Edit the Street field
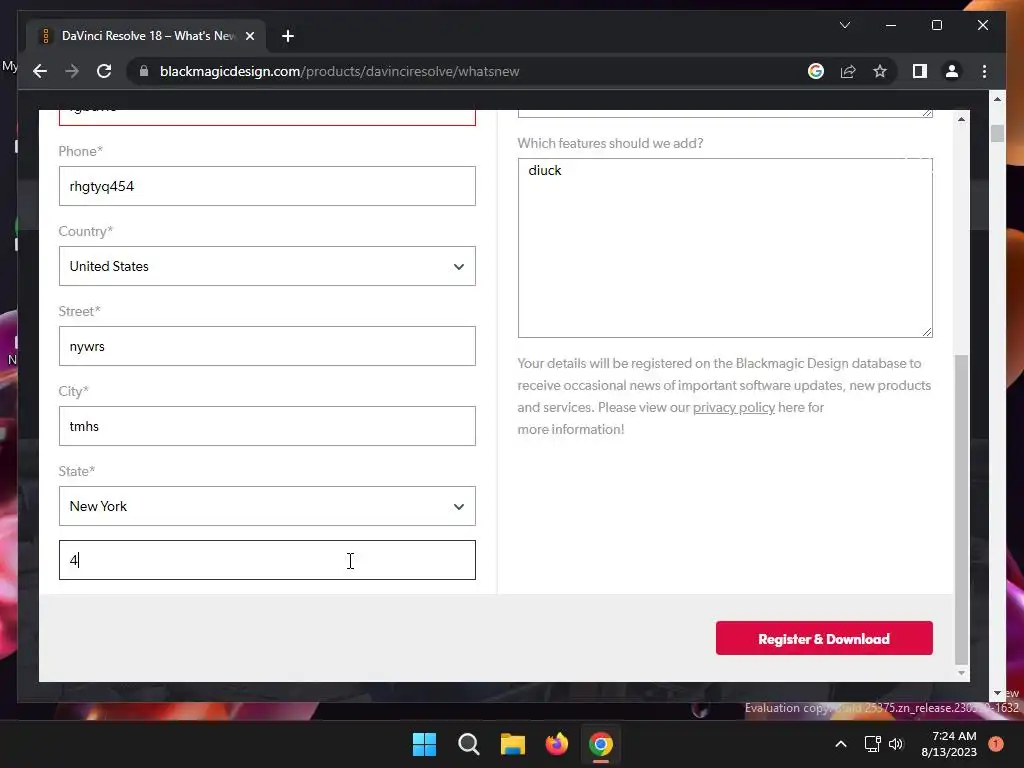The height and width of the screenshot is (768, 1024). pyautogui.click(x=267, y=346)
